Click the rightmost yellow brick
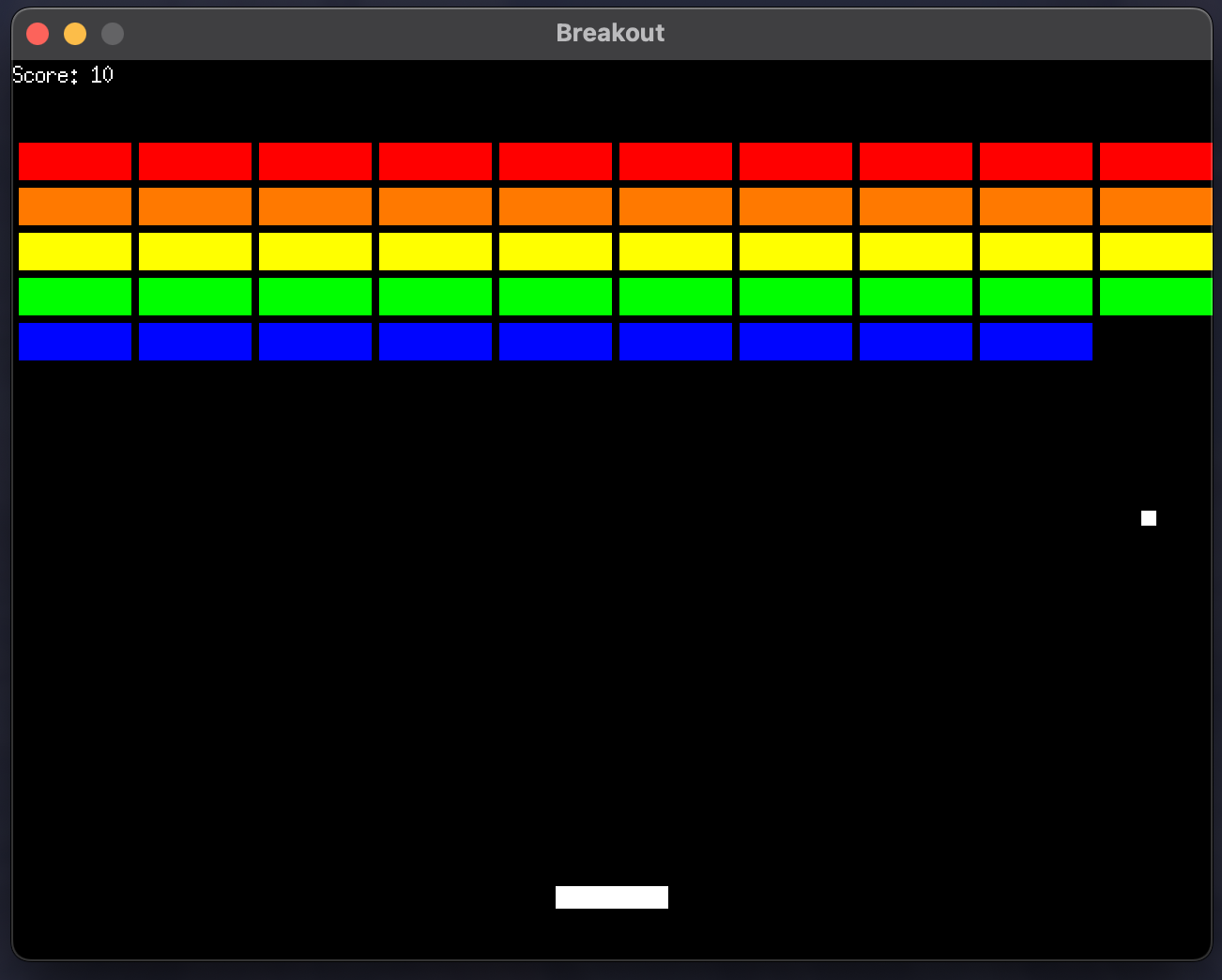The width and height of the screenshot is (1222, 980). tap(1156, 252)
